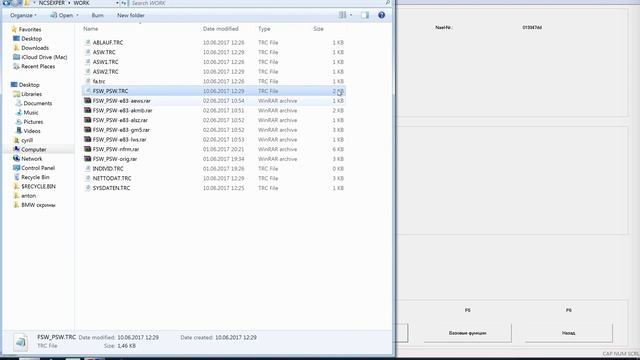
Task: Toggle the preview pane icon
Action: pos(364,16)
